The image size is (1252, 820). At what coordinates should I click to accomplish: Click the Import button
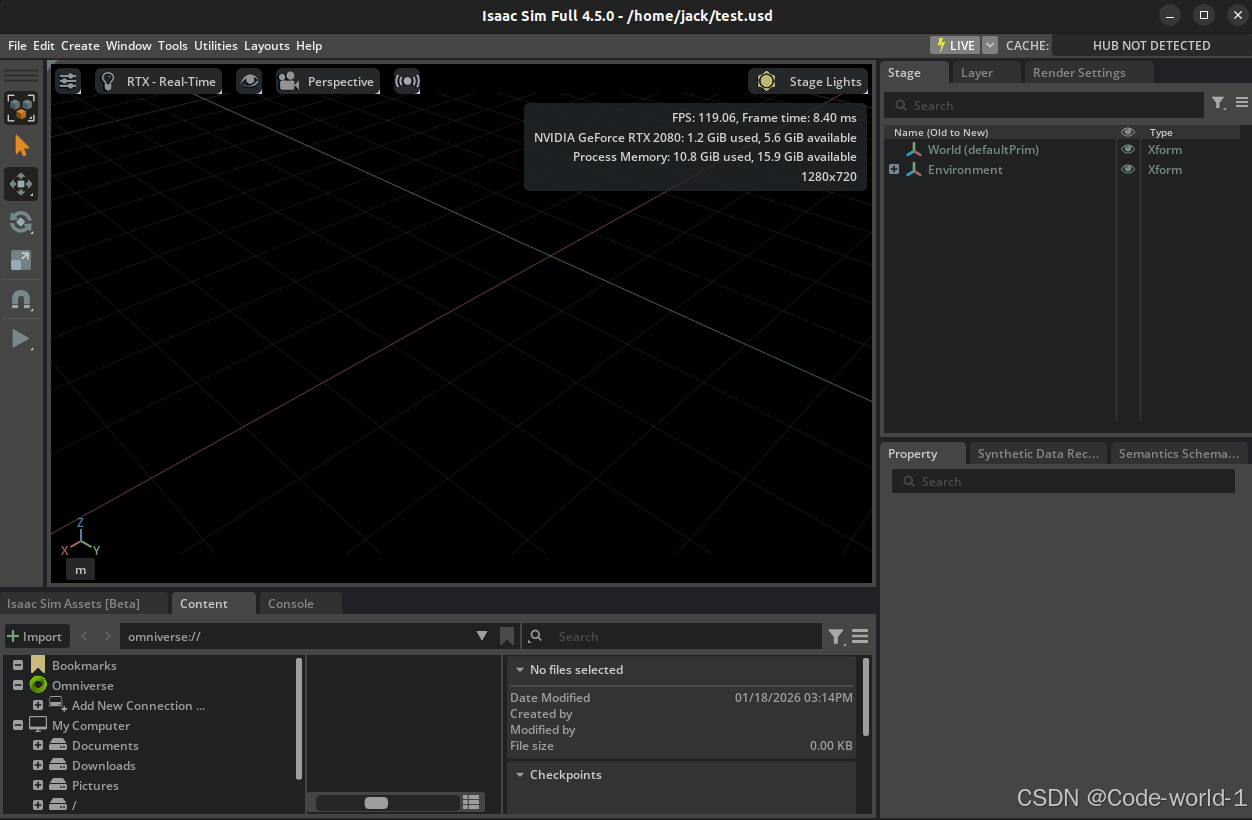point(36,636)
